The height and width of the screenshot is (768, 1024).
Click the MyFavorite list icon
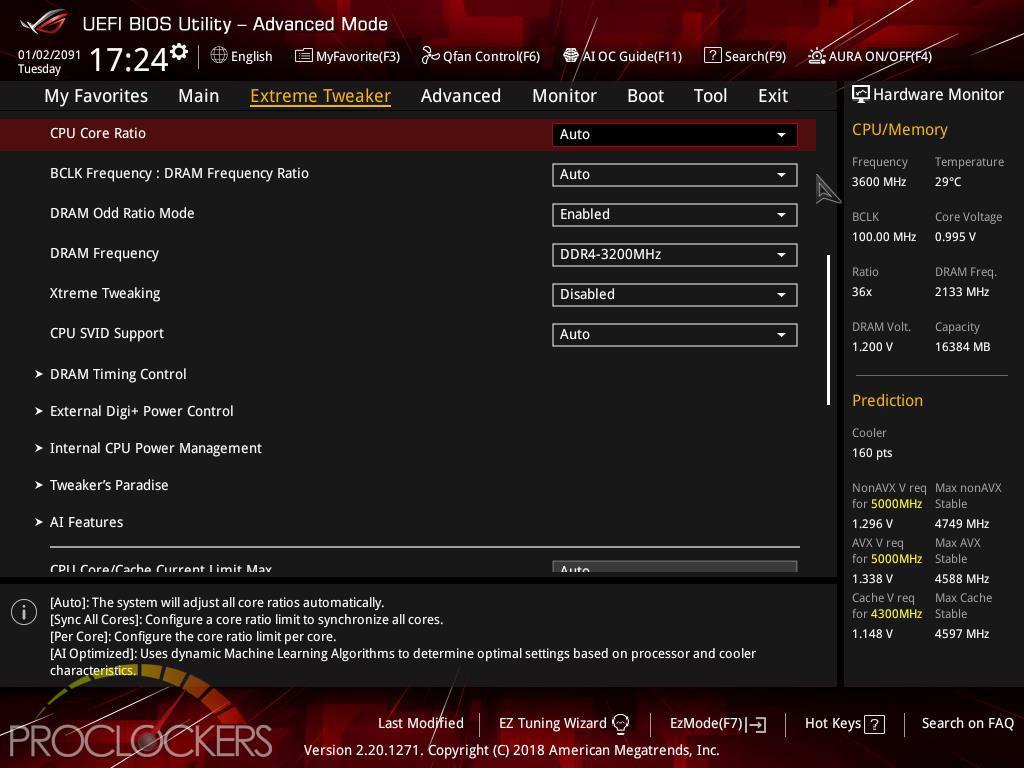(304, 56)
